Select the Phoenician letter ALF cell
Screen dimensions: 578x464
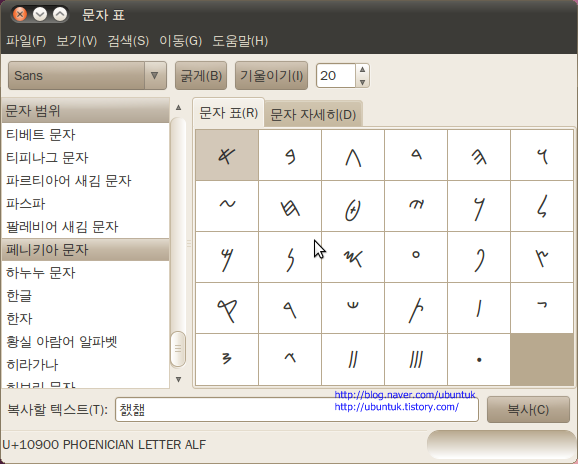point(227,155)
